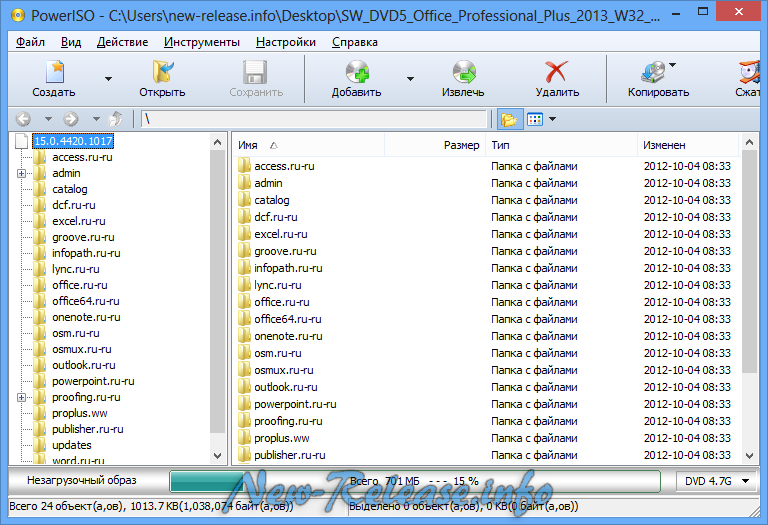
Task: Delete selection with the Удалить red X
Action: (x=556, y=72)
